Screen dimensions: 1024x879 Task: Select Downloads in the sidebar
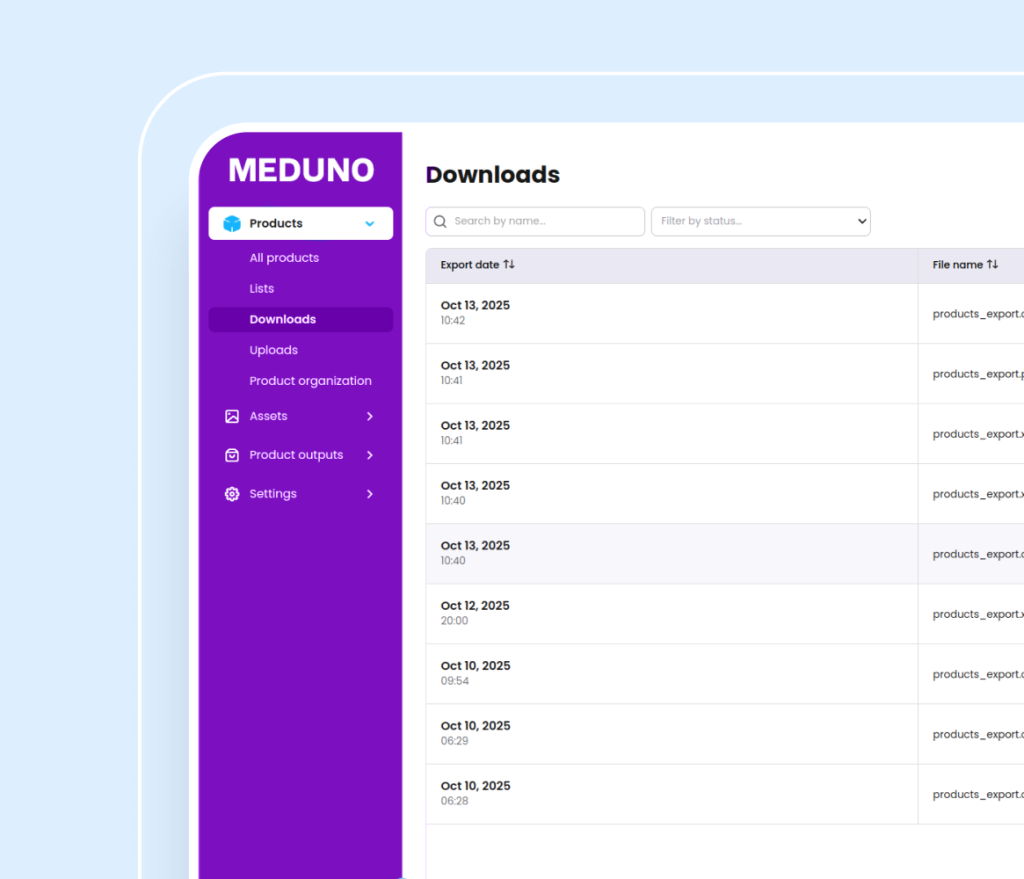283,320
